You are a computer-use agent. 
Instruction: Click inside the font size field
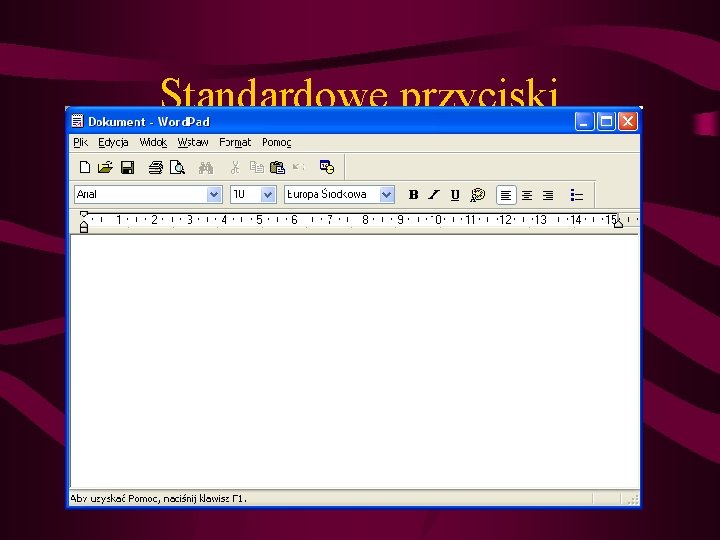pyautogui.click(x=246, y=195)
